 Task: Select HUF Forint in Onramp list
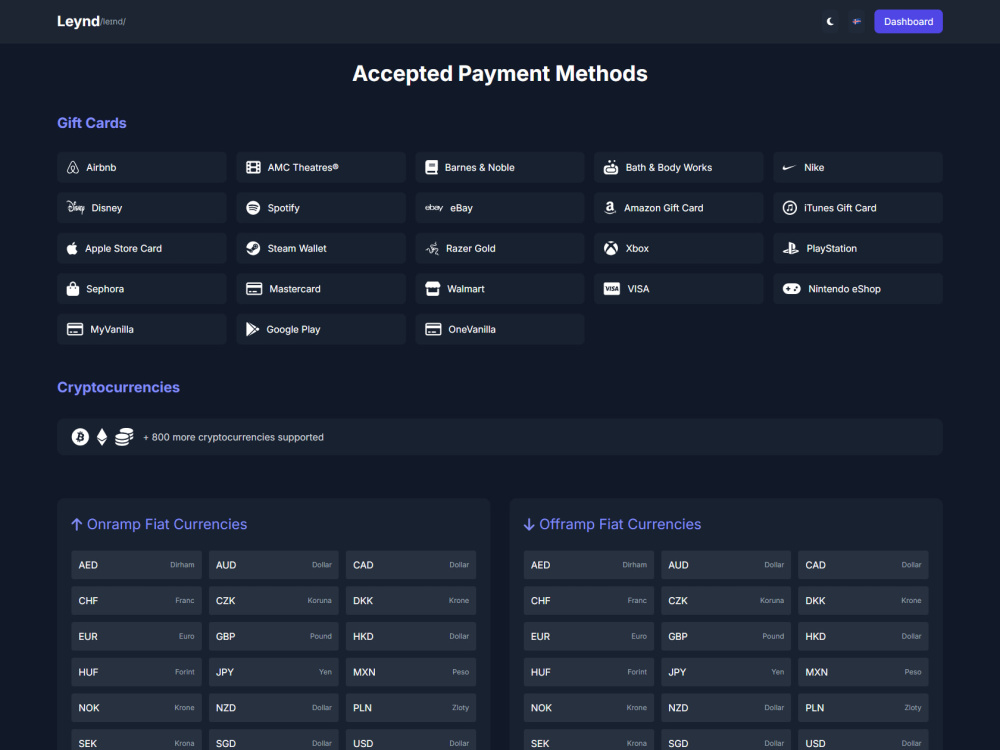136,672
